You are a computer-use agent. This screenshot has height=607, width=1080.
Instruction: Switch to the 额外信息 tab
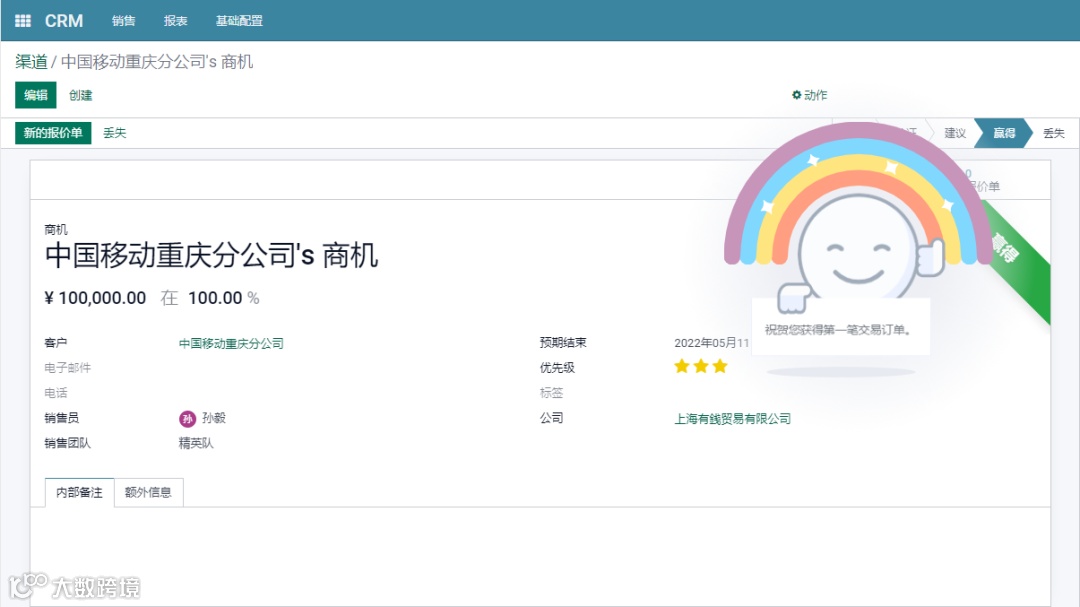click(148, 493)
